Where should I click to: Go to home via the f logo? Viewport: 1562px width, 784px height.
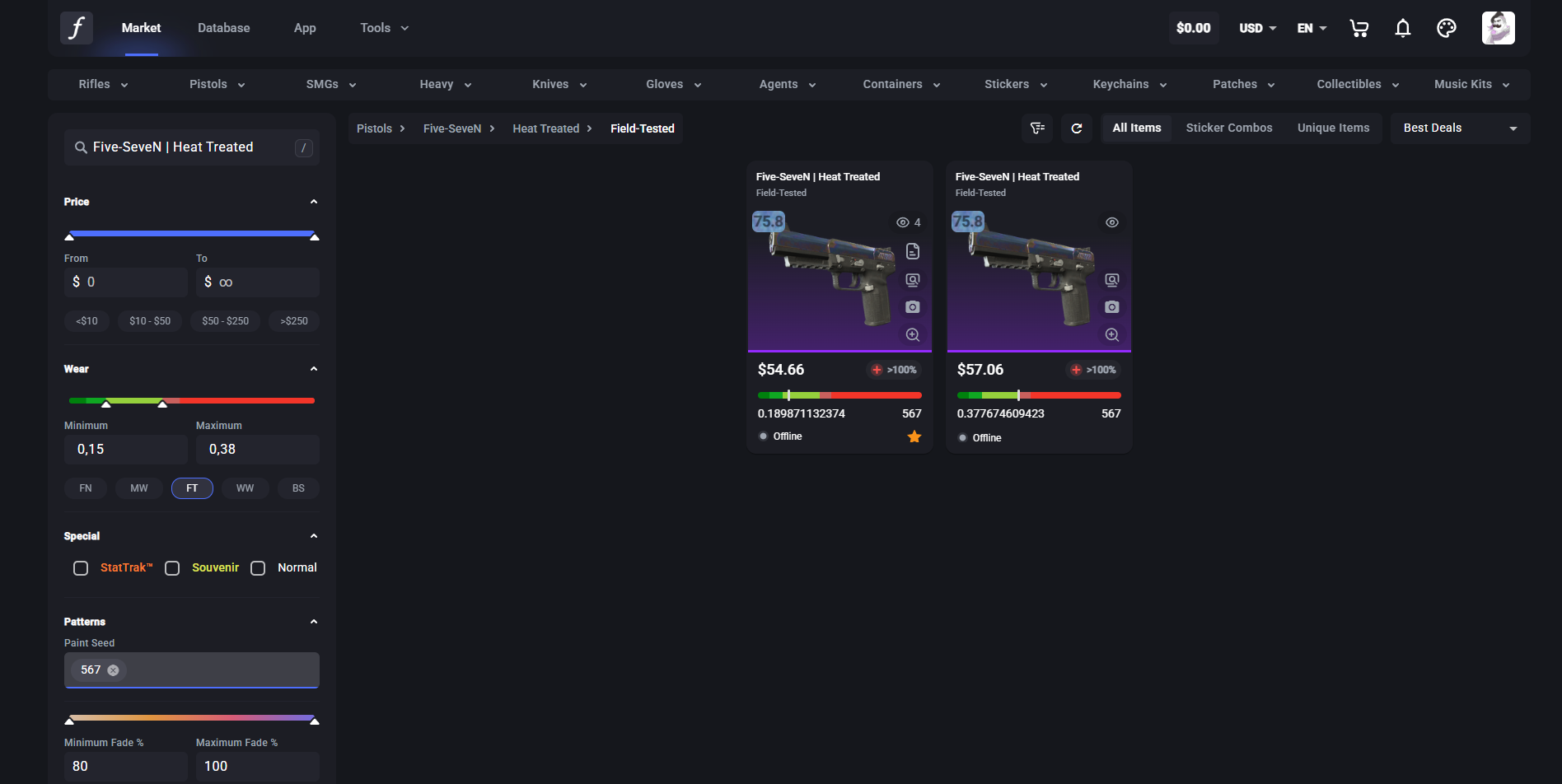(x=77, y=28)
